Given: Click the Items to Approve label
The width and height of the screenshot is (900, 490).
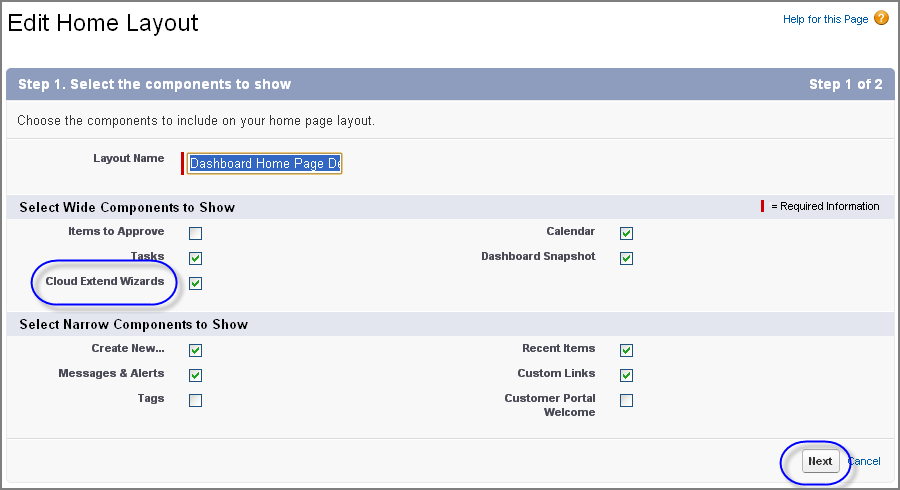Looking at the screenshot, I should [x=116, y=231].
